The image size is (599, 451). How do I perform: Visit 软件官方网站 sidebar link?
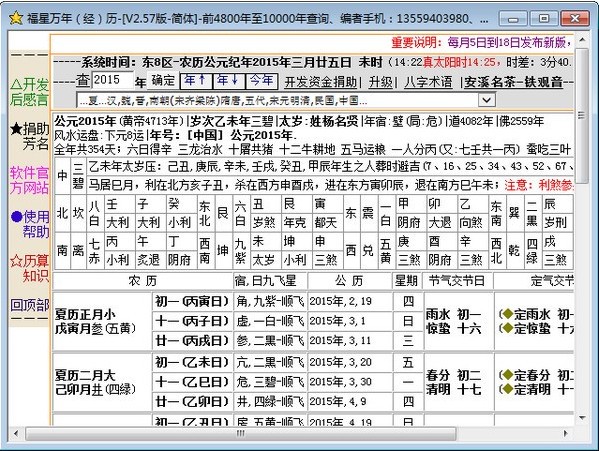(x=29, y=180)
